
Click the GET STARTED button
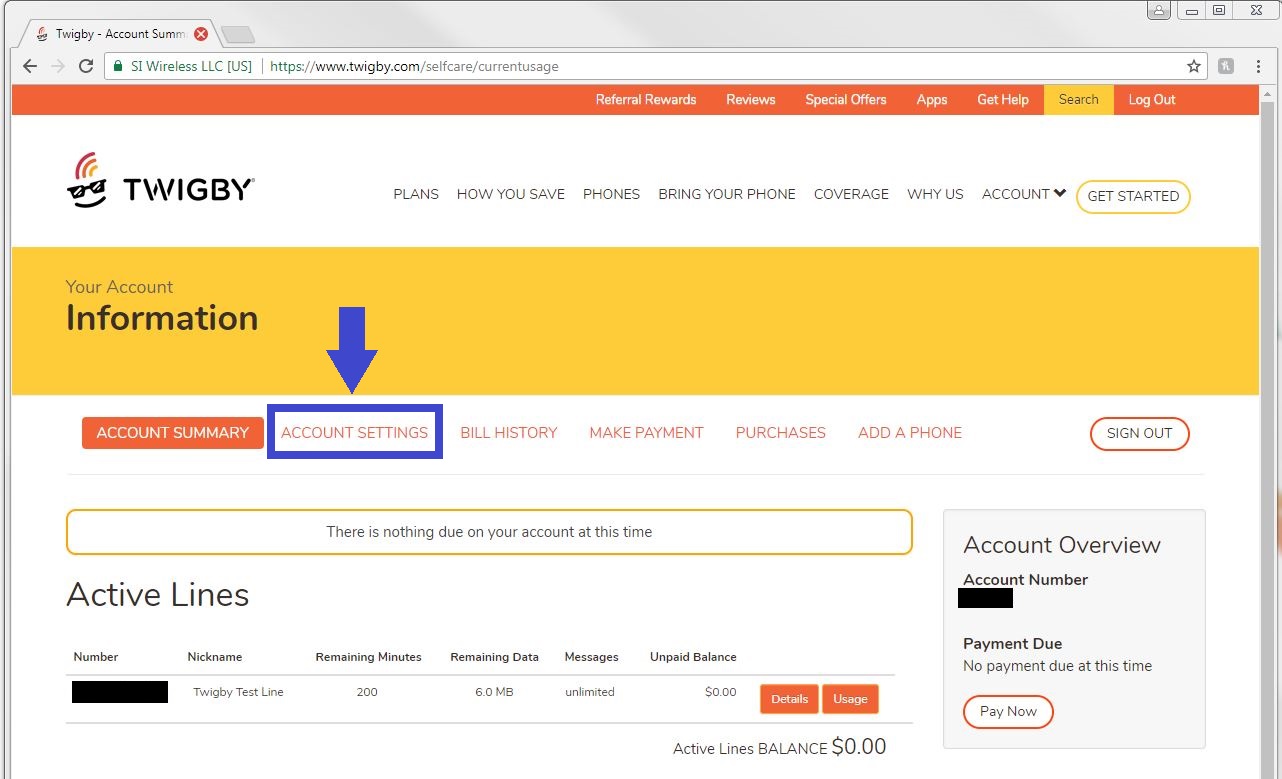pyautogui.click(x=1133, y=196)
